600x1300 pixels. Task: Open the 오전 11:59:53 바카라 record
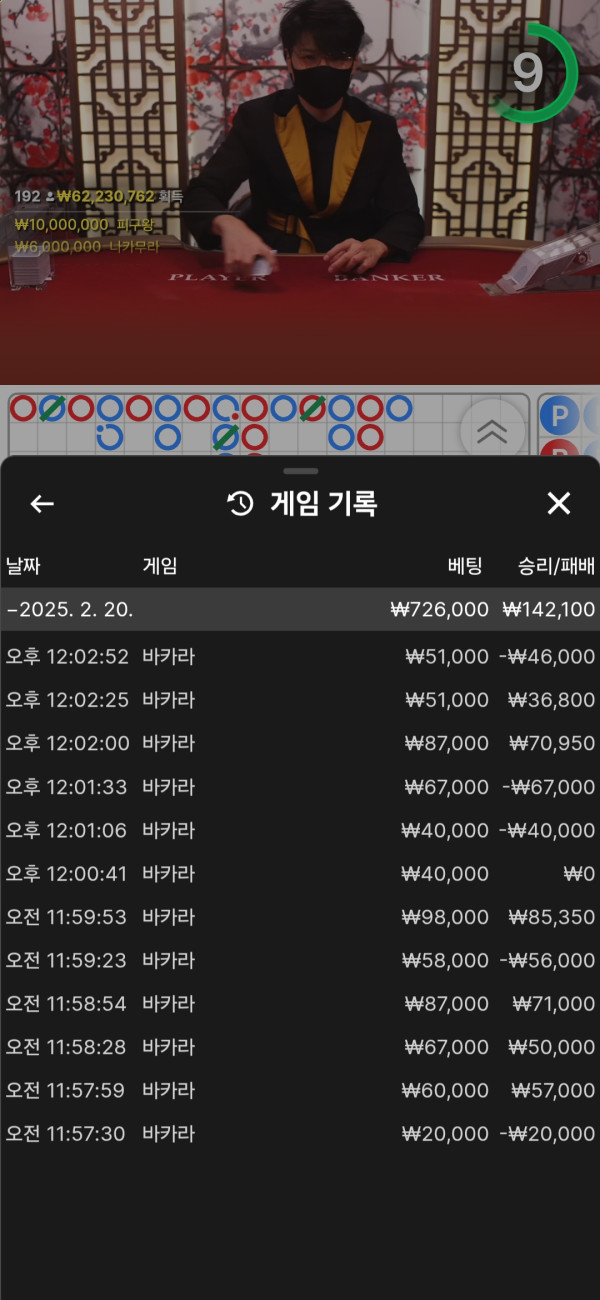300,917
